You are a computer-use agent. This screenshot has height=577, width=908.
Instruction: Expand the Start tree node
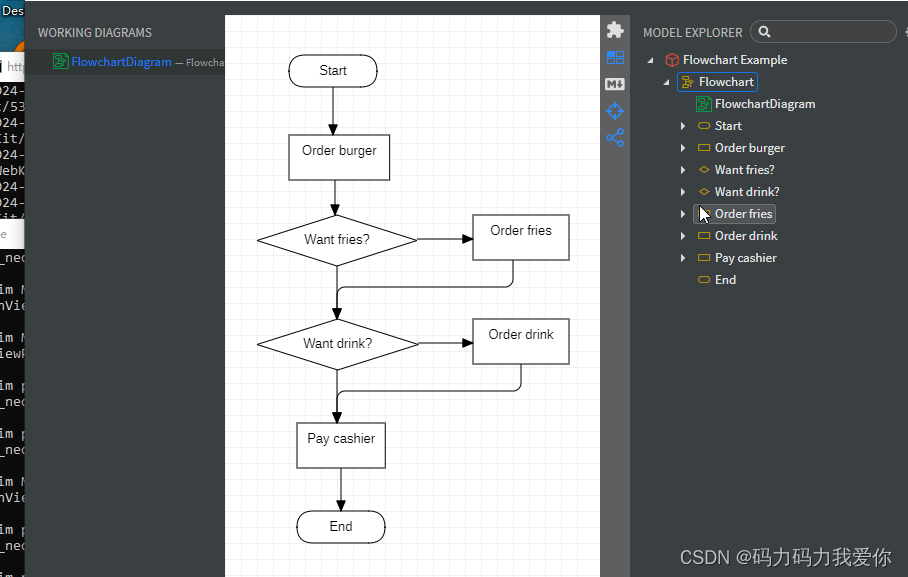click(x=683, y=126)
